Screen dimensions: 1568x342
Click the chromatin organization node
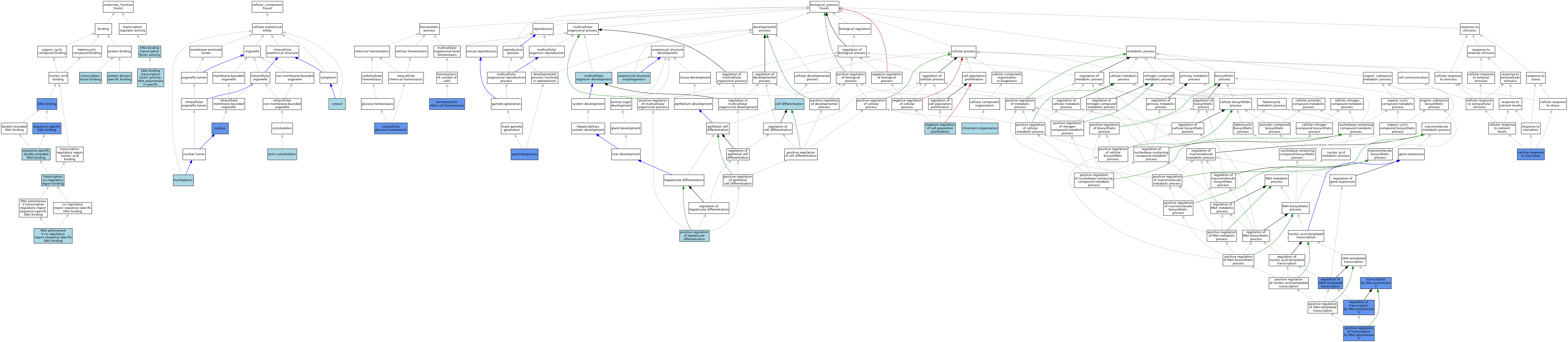pos(980,129)
